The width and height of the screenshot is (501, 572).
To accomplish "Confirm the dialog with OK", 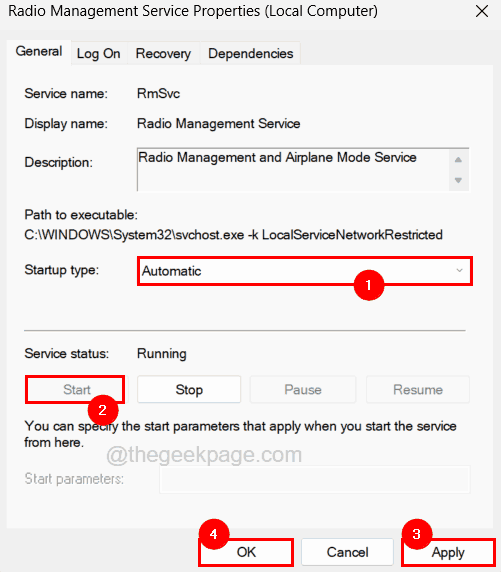I will point(246,552).
